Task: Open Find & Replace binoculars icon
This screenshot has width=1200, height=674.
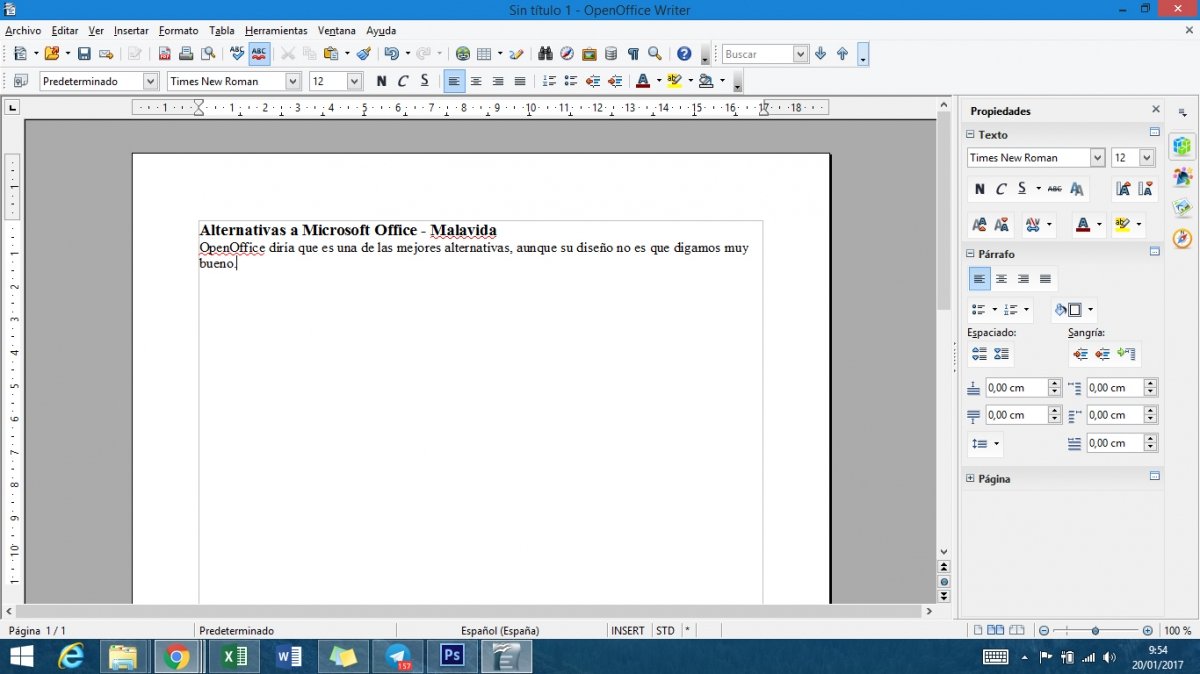Action: tap(545, 54)
